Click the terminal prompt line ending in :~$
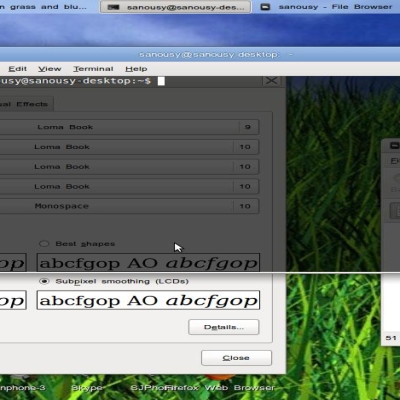Screen dimensions: 400x400 coord(75,81)
